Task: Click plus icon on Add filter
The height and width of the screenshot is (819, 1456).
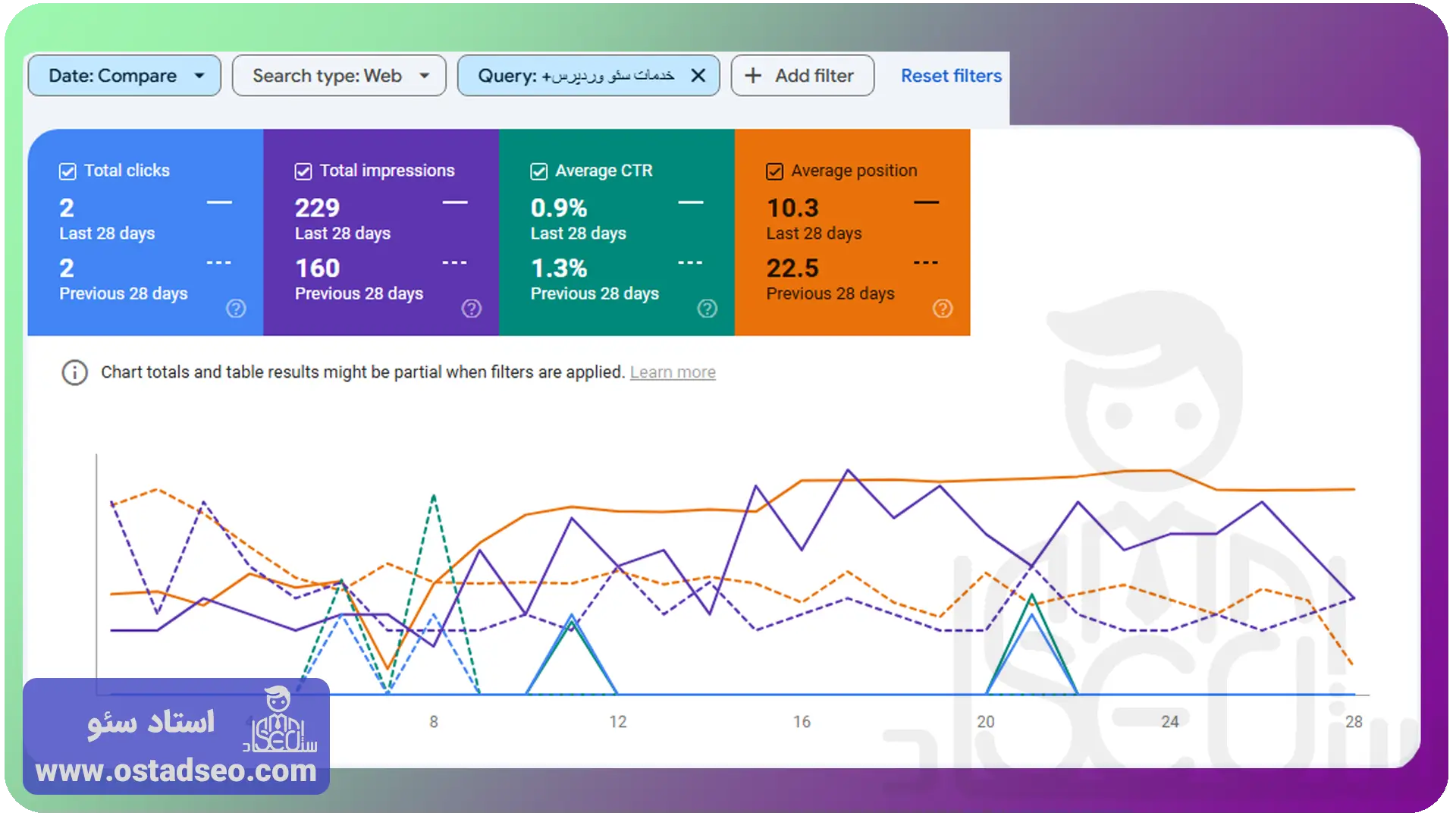Action: click(x=753, y=76)
